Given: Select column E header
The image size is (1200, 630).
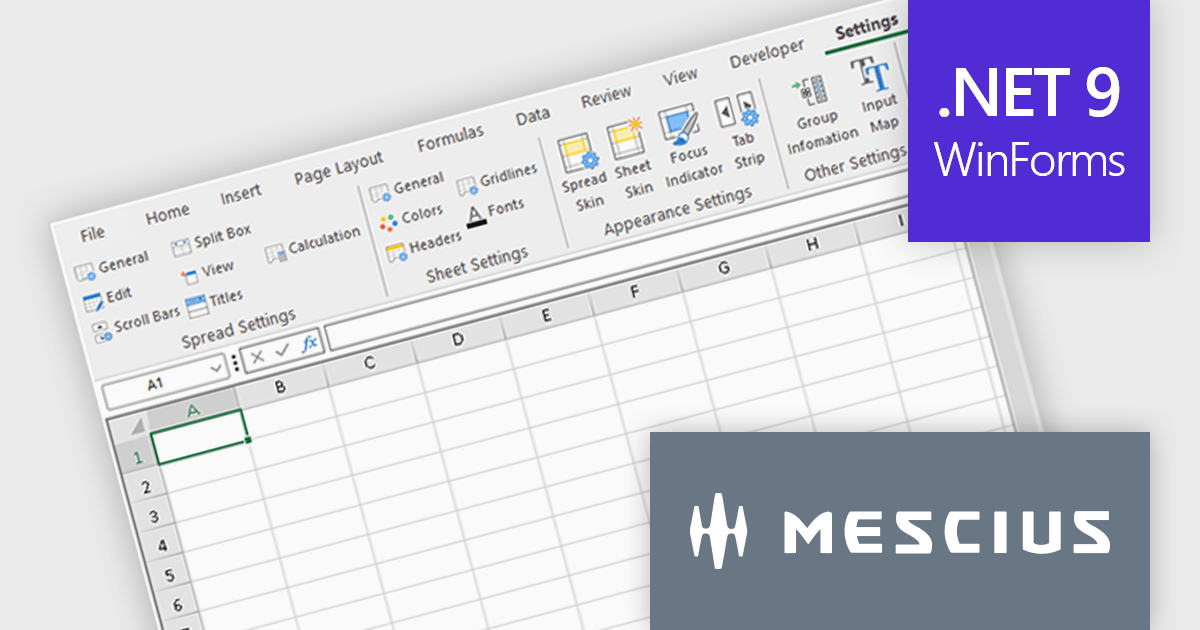Looking at the screenshot, I should pos(546,315).
